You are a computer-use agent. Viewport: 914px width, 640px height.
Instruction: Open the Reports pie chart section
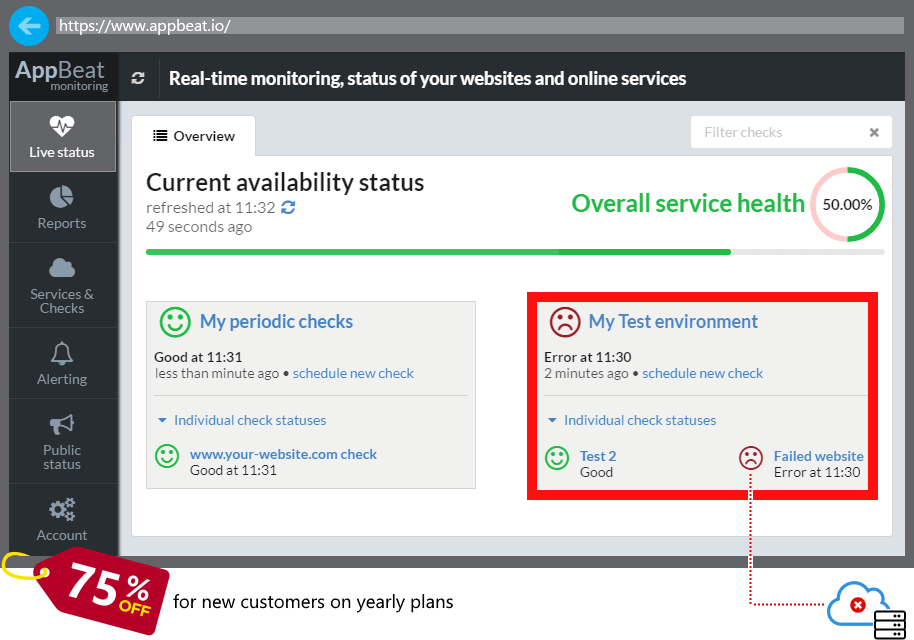click(x=62, y=207)
